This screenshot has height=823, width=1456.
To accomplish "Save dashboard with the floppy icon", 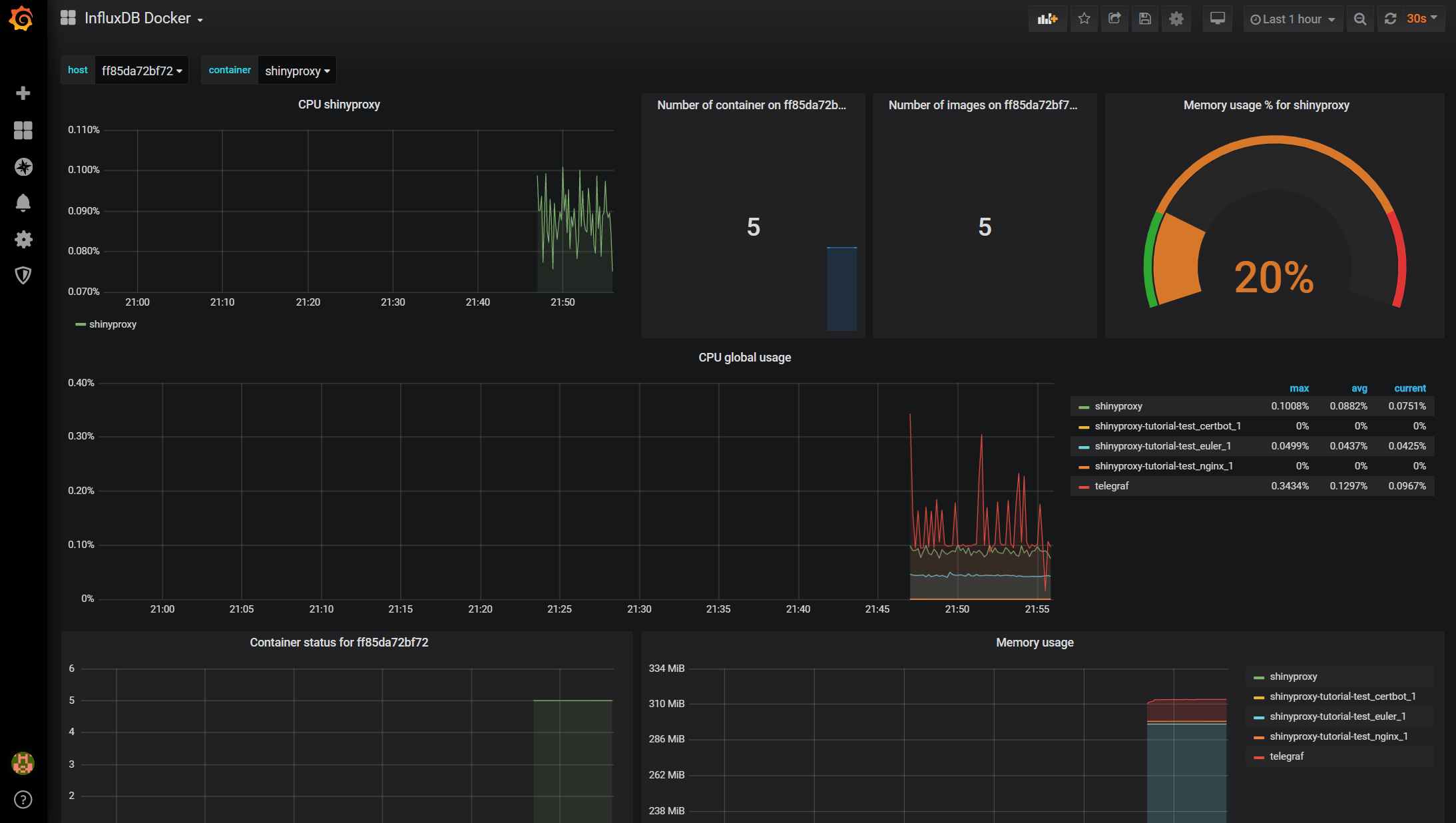I will pyautogui.click(x=1145, y=19).
